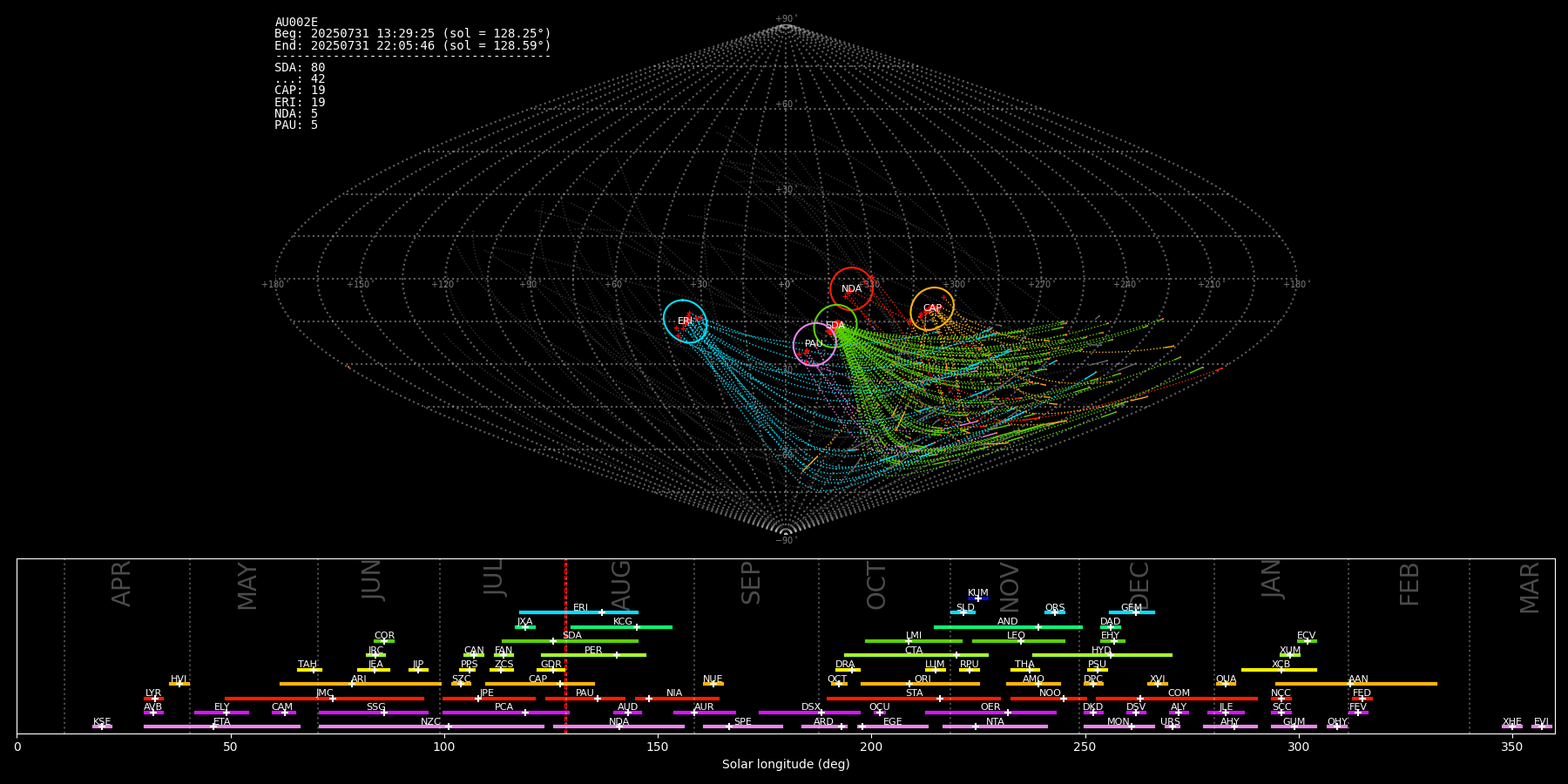Click the red dashed current-date marker on timeline

pos(565,645)
